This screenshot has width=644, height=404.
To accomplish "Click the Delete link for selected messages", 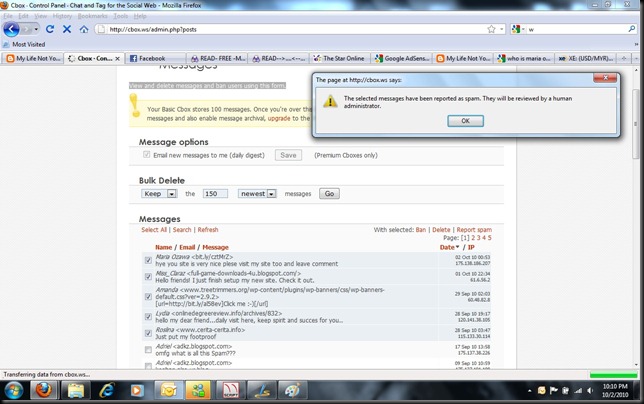I will click(x=441, y=230).
